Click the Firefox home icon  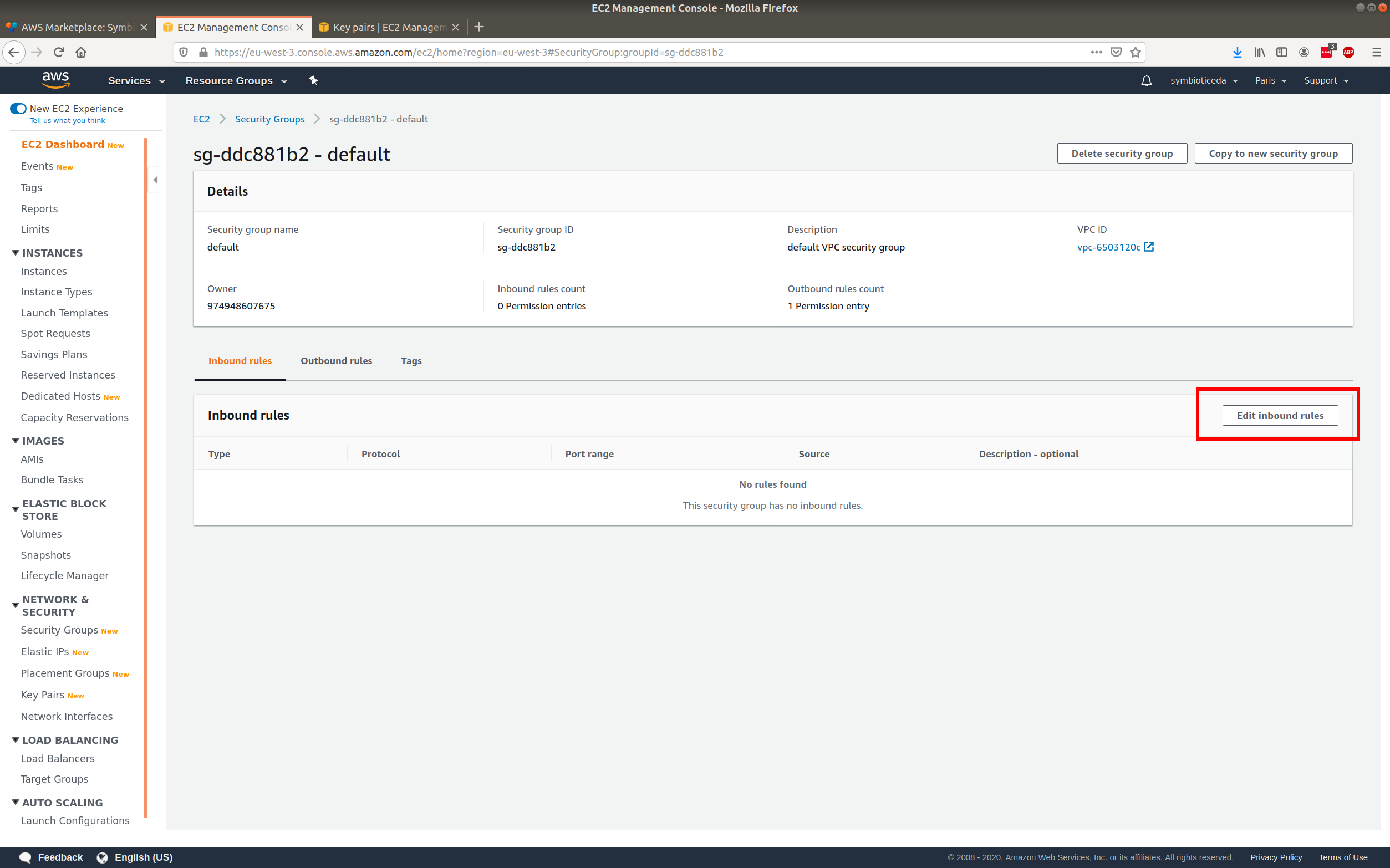point(81,52)
